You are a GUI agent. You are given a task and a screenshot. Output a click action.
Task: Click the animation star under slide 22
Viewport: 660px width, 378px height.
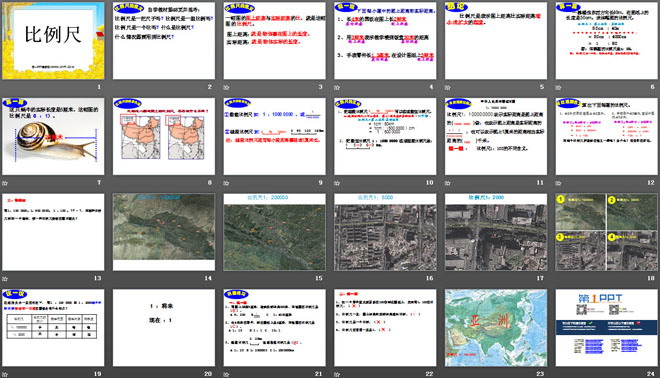point(337,374)
